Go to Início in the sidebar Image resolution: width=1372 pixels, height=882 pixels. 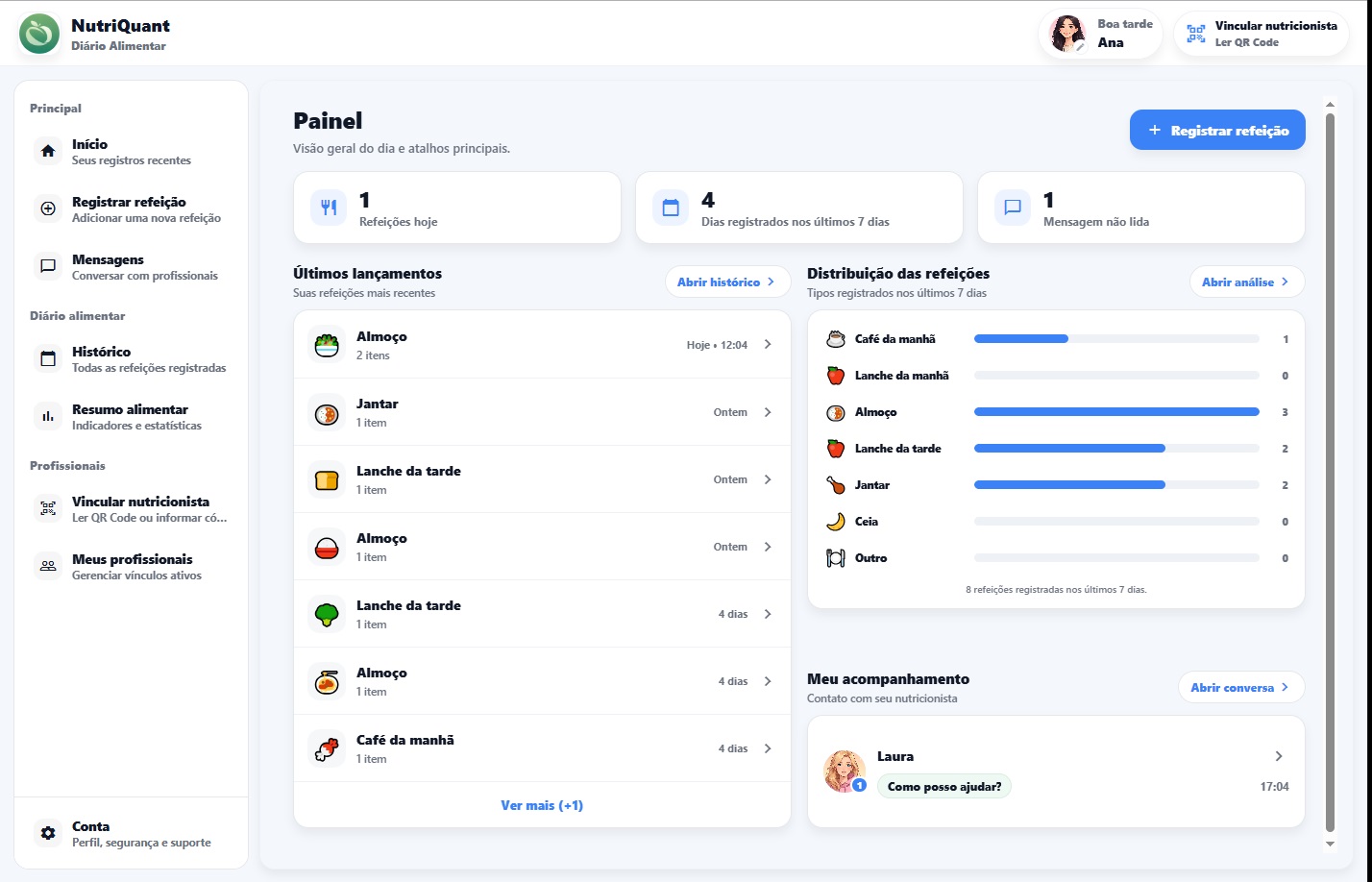point(131,152)
